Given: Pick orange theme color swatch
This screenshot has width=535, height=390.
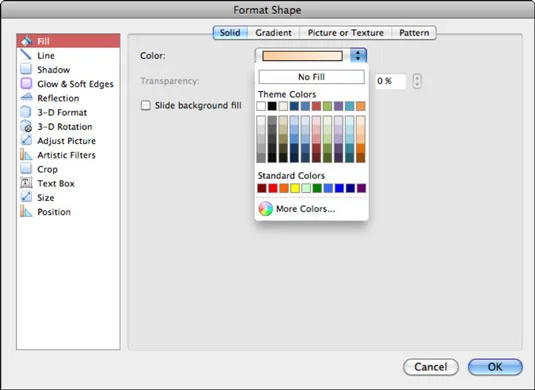Looking at the screenshot, I should click(x=361, y=106).
